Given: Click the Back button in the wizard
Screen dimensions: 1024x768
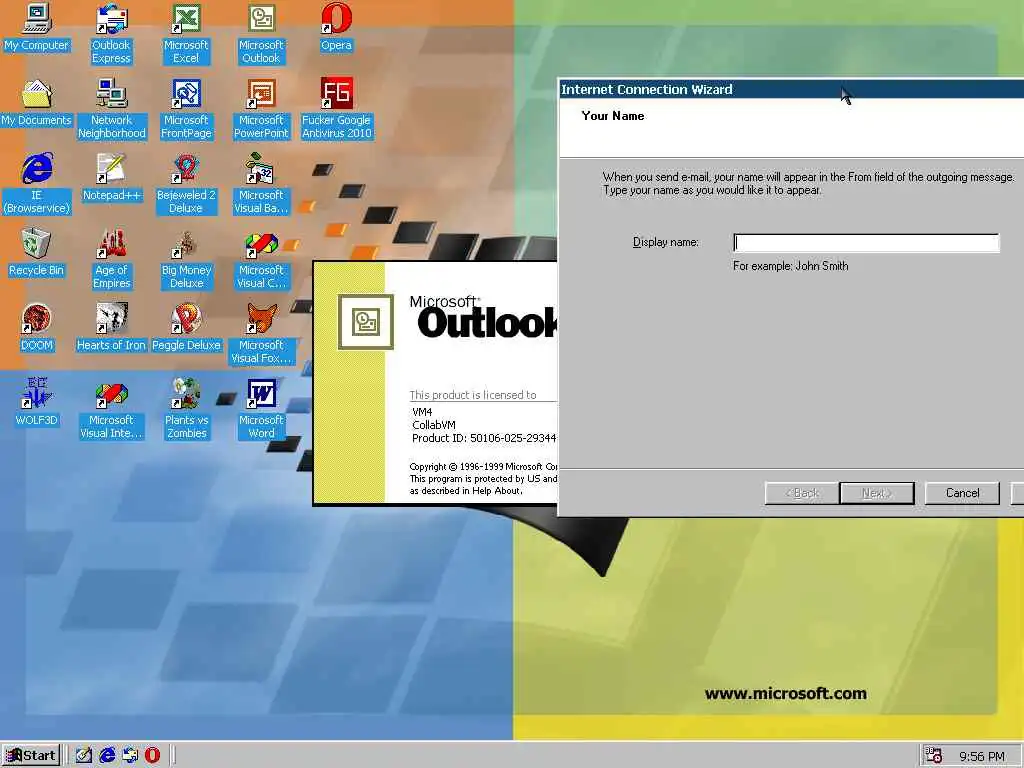Looking at the screenshot, I should point(802,493).
